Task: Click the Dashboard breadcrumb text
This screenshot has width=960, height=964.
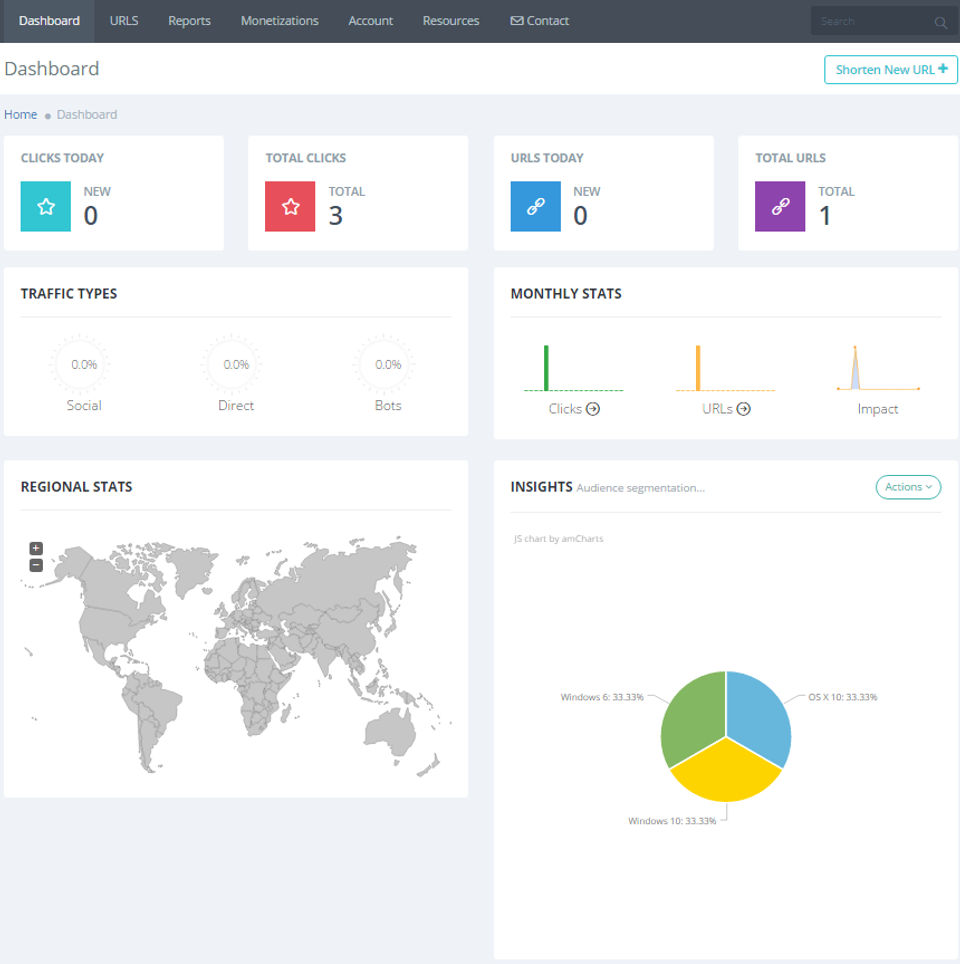Action: (87, 114)
